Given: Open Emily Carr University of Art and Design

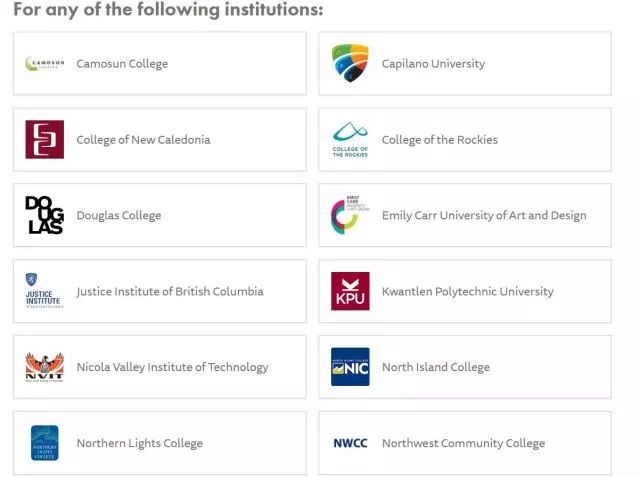Looking at the screenshot, I should coord(484,215).
